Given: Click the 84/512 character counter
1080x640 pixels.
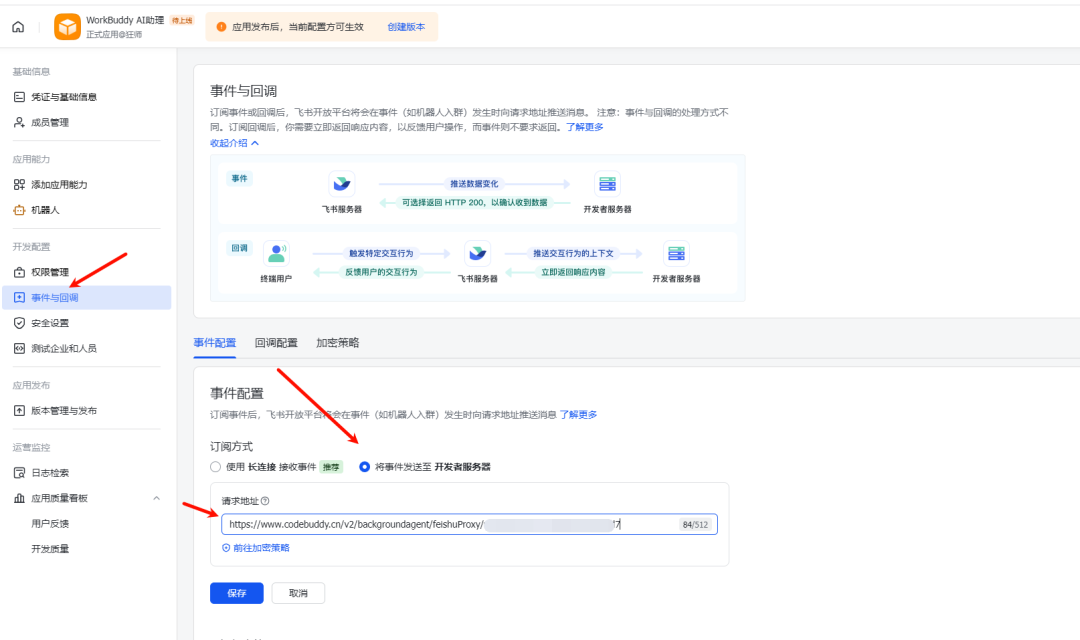Looking at the screenshot, I should (695, 525).
